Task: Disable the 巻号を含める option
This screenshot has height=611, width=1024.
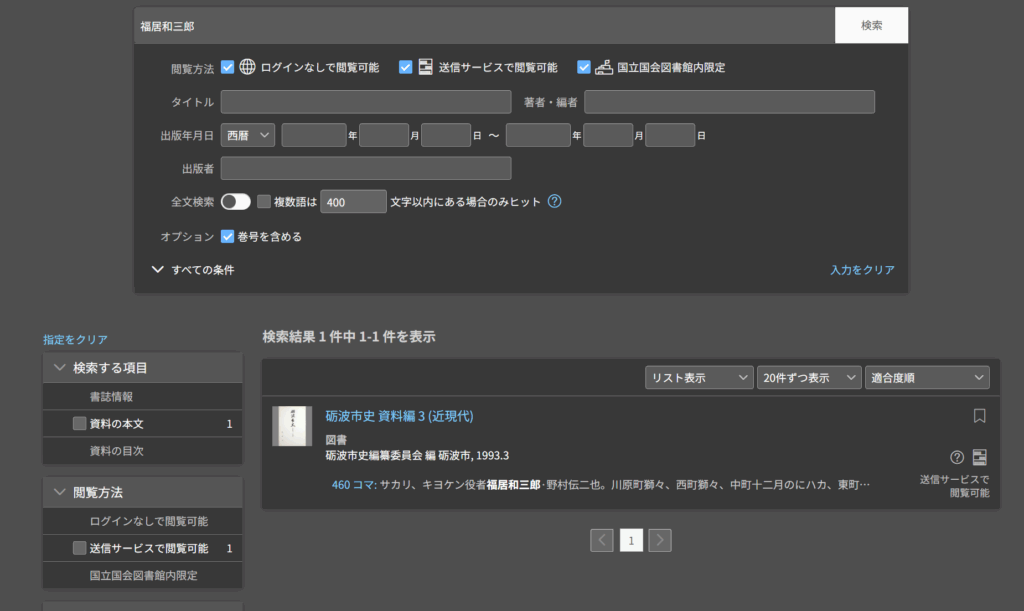Action: 228,237
